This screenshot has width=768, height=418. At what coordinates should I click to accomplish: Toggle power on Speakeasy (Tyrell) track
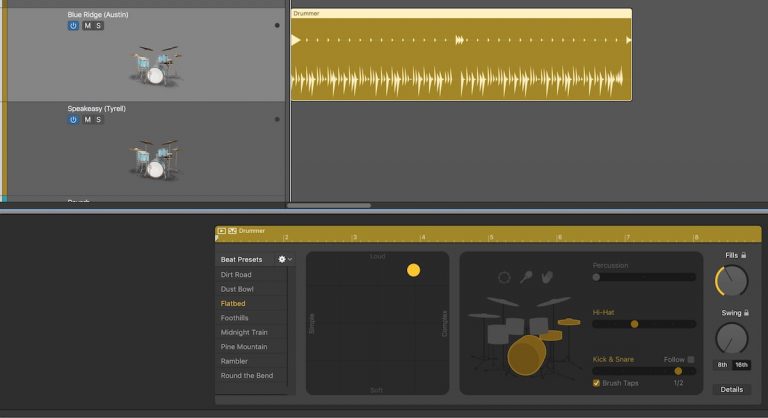[73, 120]
